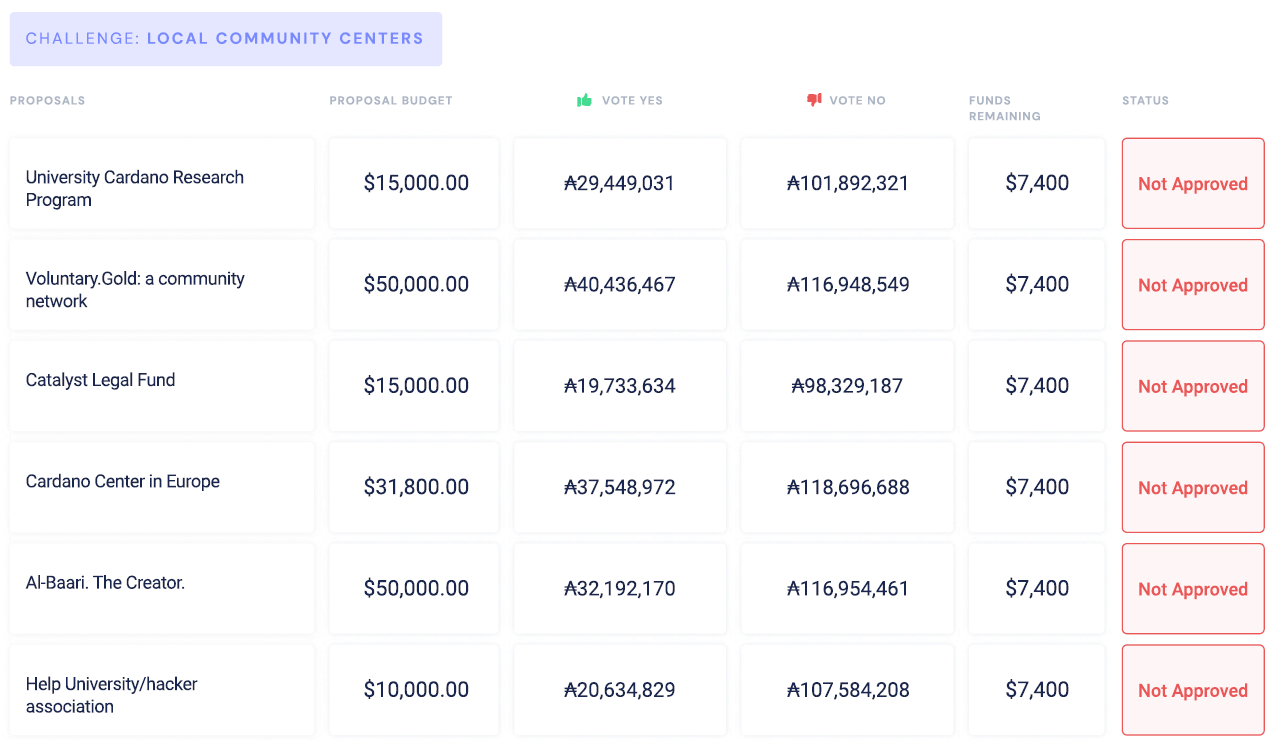The image size is (1276, 740).
Task: Open University Cardano Research Program proposal
Action: click(x=135, y=188)
